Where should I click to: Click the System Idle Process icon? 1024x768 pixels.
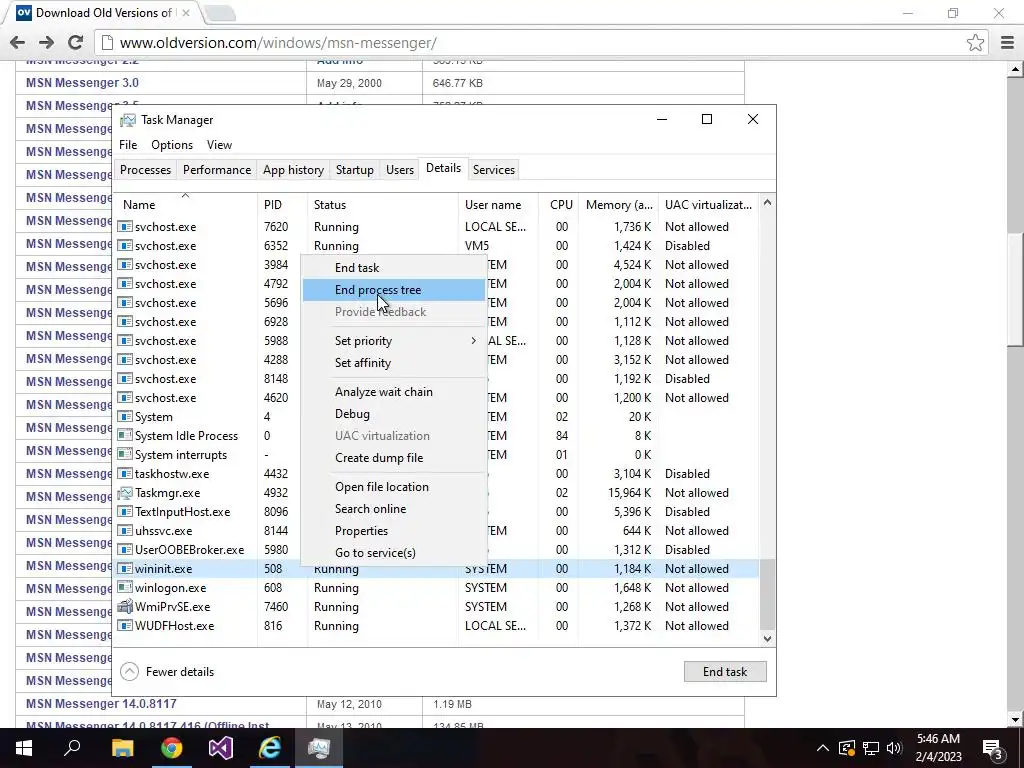point(125,436)
